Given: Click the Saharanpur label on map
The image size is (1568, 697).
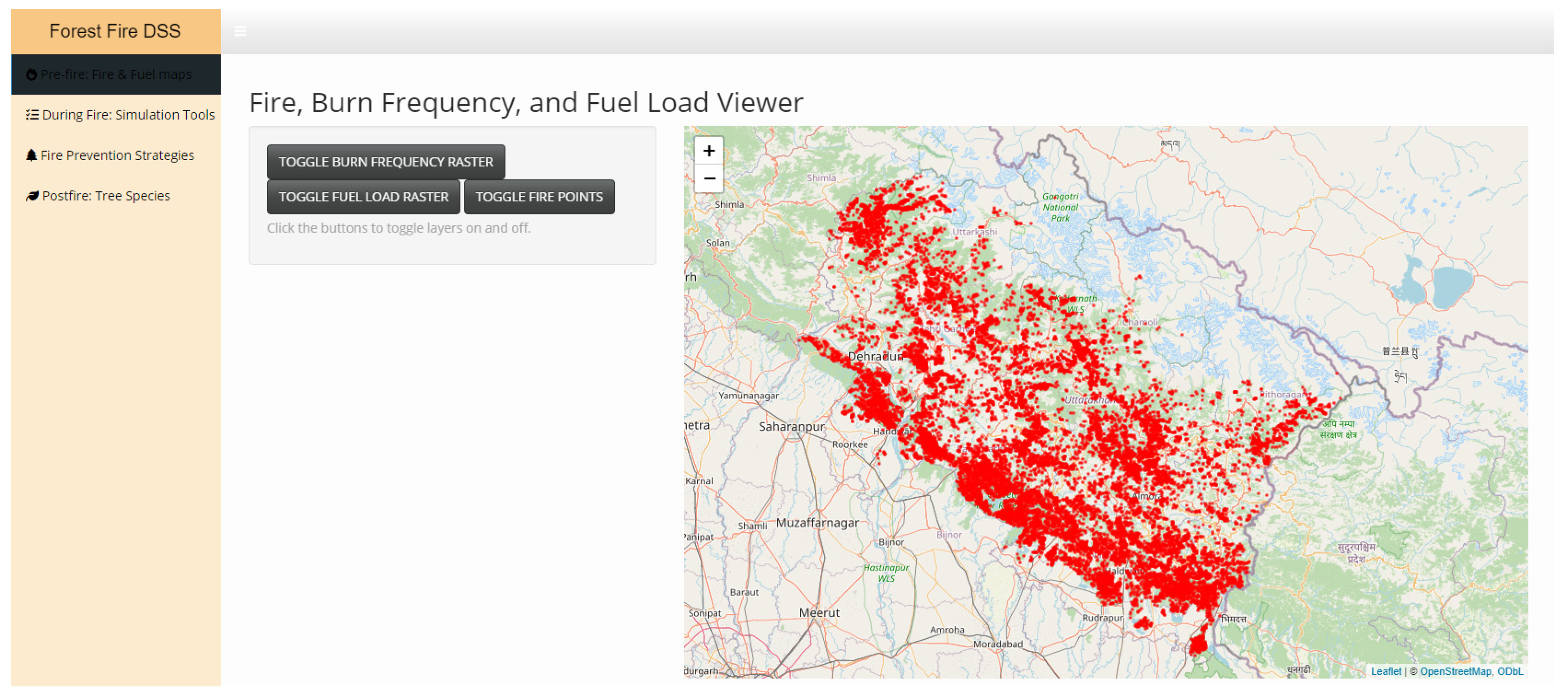Looking at the screenshot, I should coord(791,427).
